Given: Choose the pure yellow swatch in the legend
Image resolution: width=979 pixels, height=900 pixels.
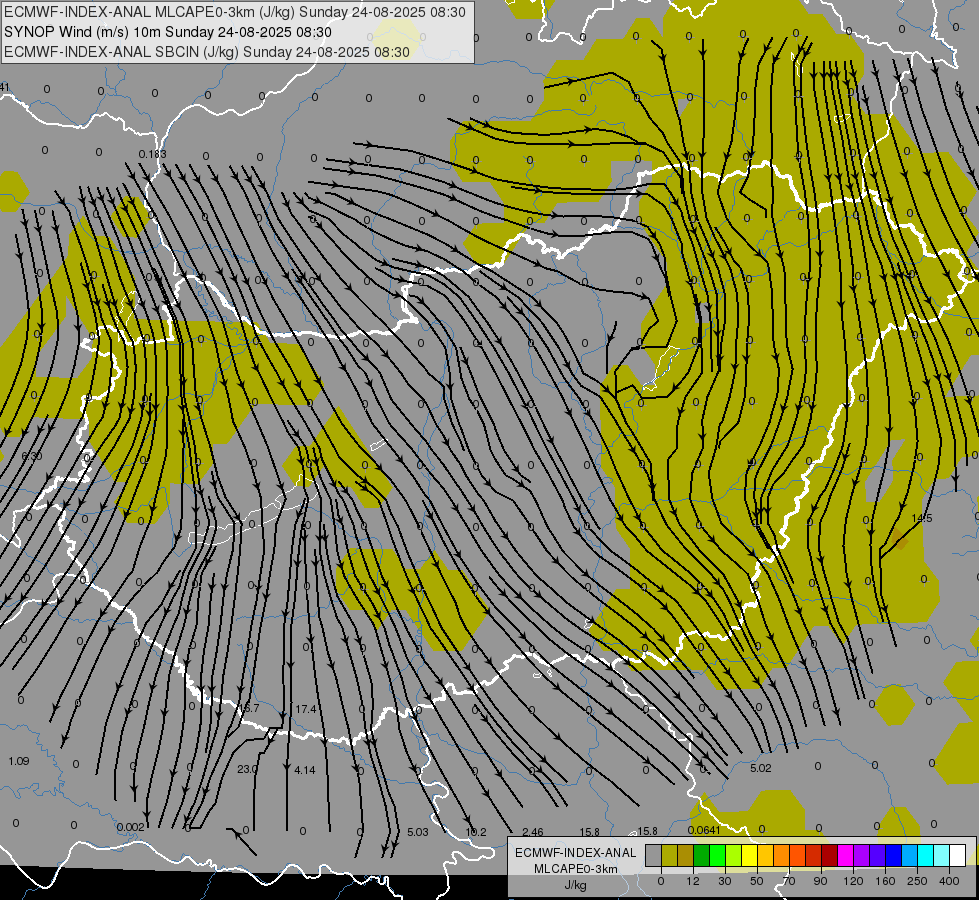Looking at the screenshot, I should coord(750,855).
